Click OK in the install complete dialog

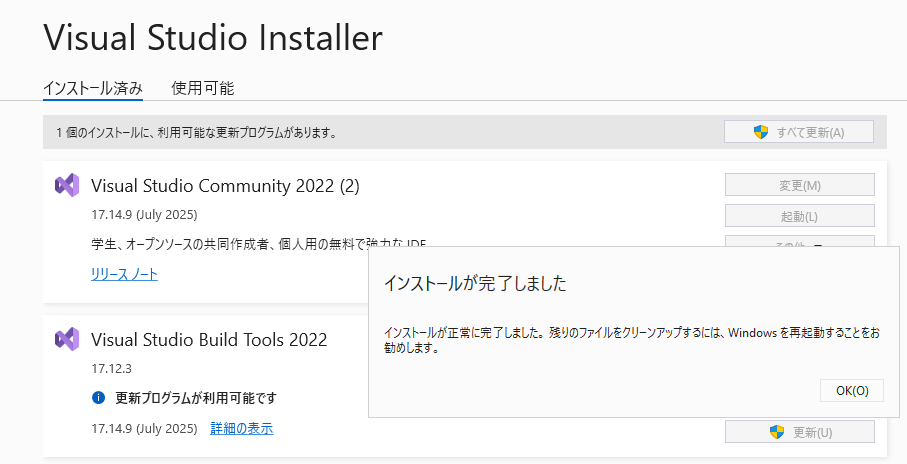(852, 391)
